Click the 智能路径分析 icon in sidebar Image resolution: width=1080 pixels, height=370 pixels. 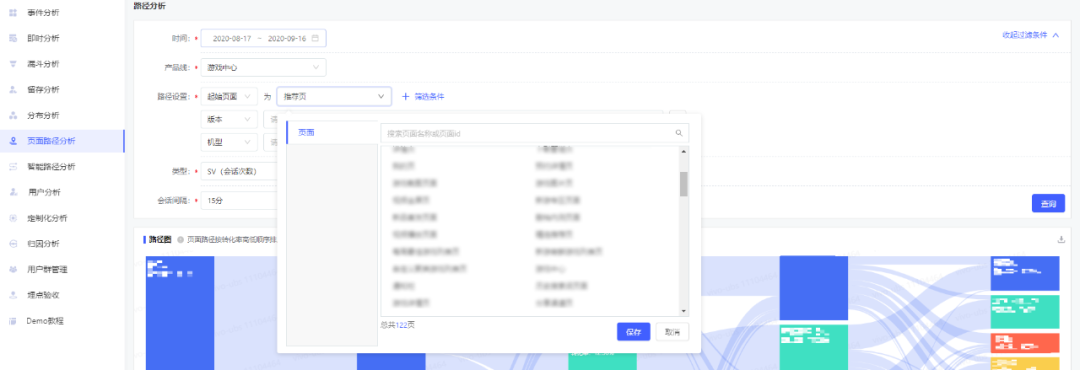[12, 166]
